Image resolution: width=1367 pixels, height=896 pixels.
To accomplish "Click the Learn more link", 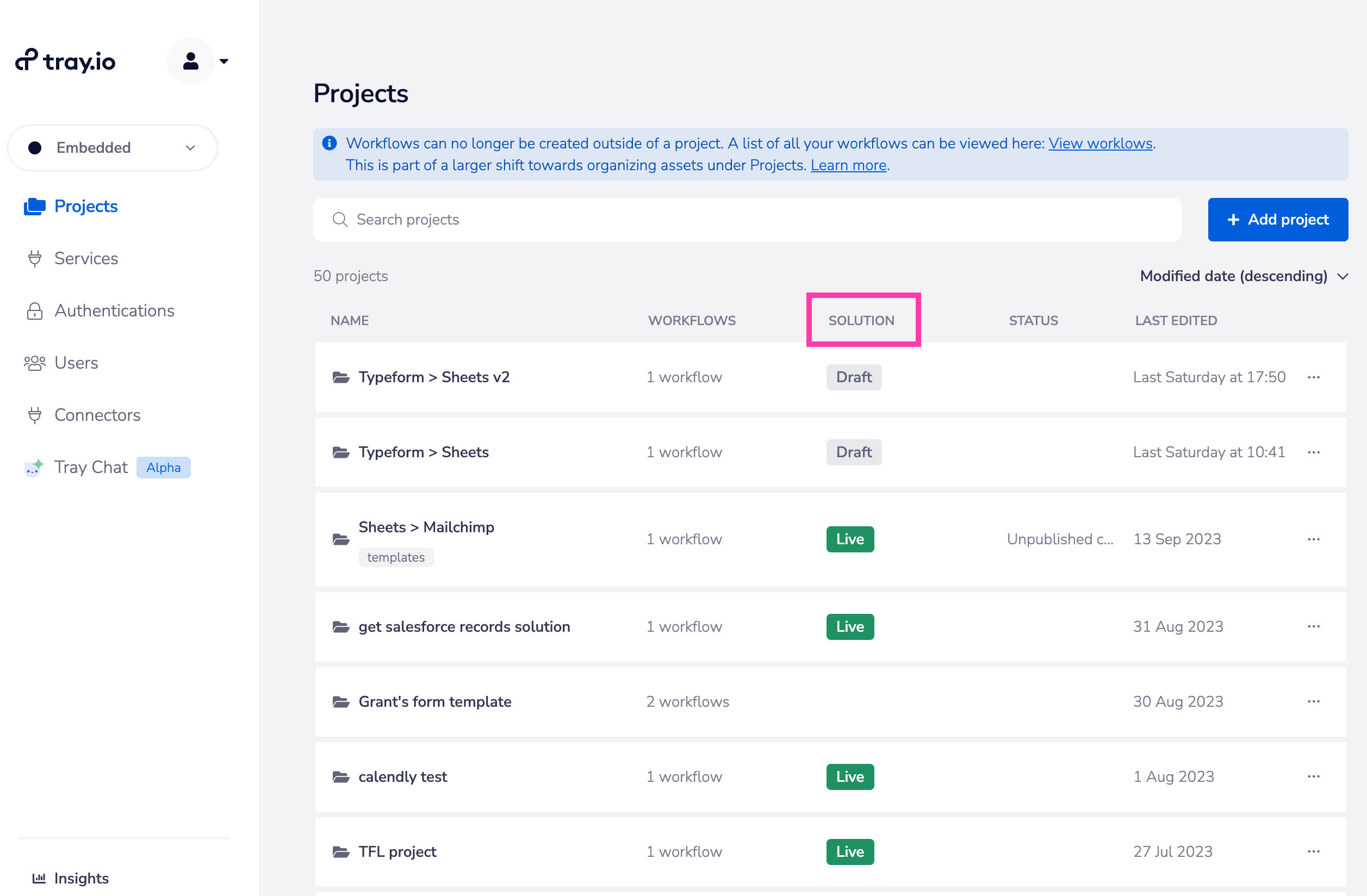I will coord(849,164).
